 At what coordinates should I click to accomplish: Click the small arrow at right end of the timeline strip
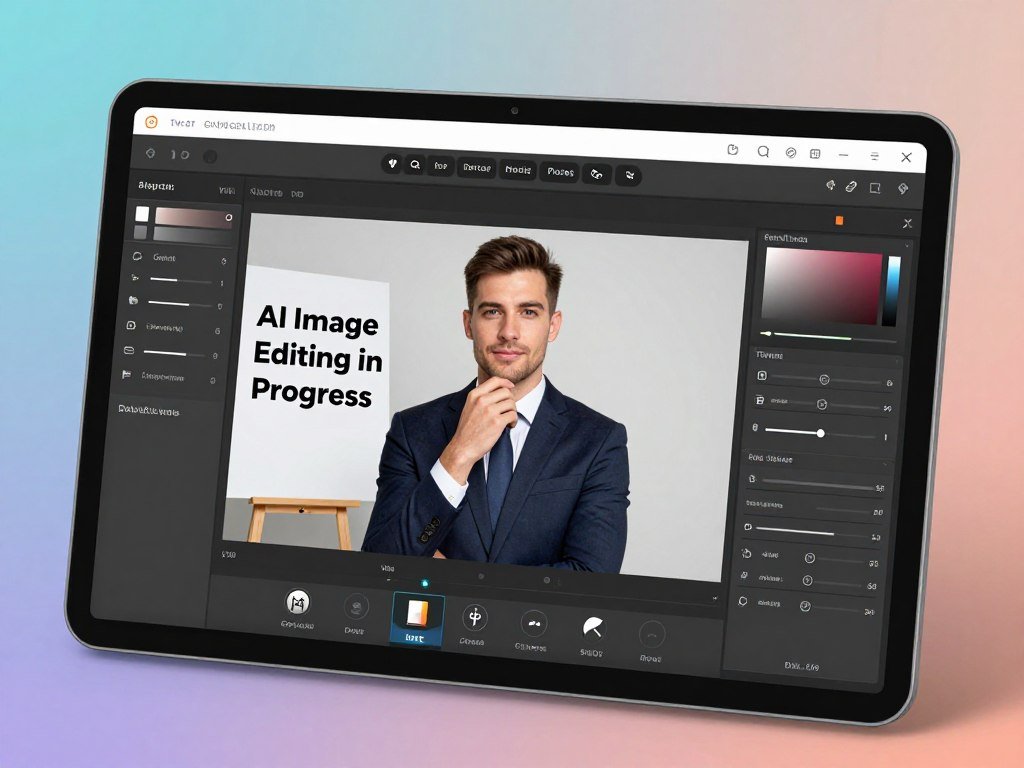click(714, 598)
